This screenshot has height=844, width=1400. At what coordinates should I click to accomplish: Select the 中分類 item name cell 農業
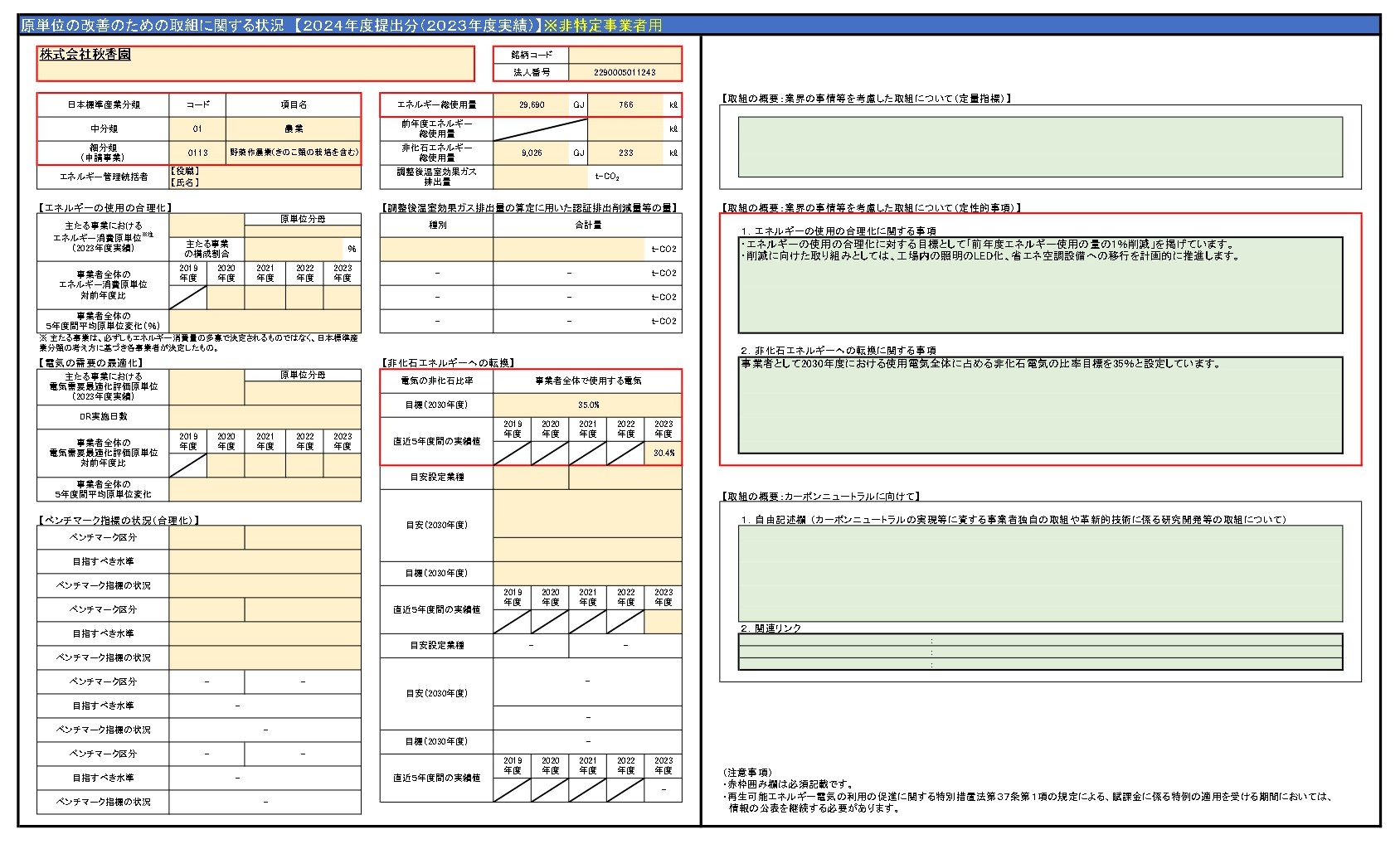click(x=294, y=129)
